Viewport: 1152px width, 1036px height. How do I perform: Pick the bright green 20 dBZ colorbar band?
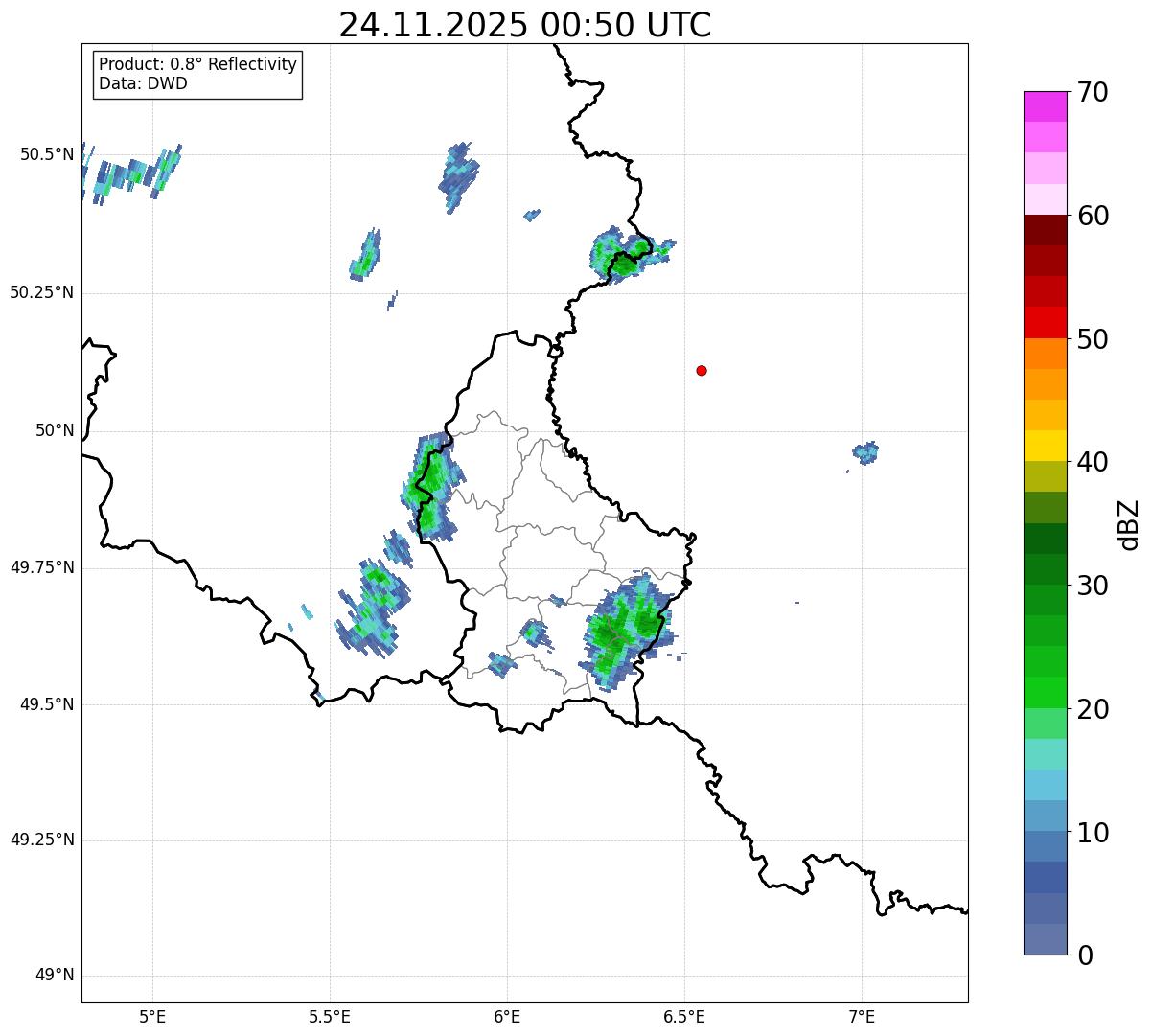1045,692
